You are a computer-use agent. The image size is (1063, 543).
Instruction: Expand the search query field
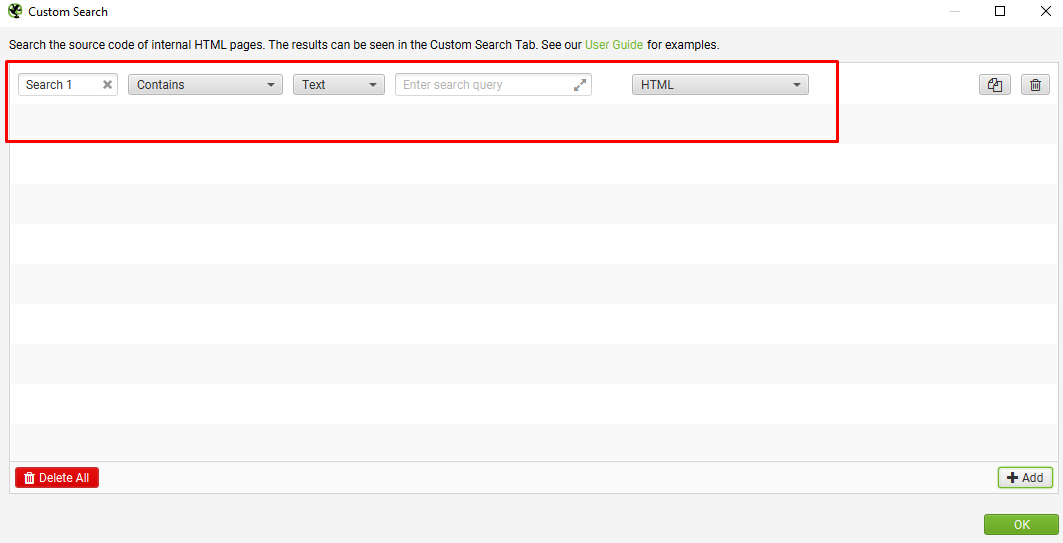pos(580,85)
